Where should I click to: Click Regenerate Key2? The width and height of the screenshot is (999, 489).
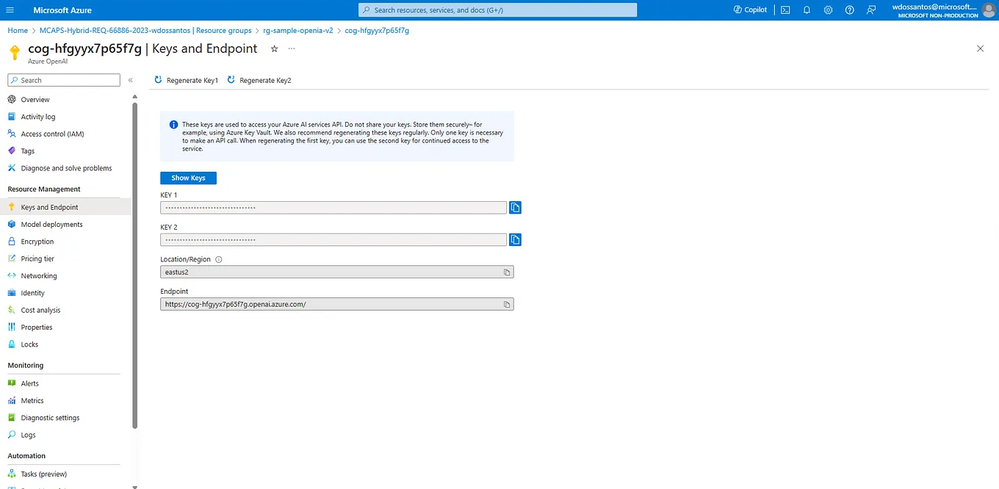point(259,80)
